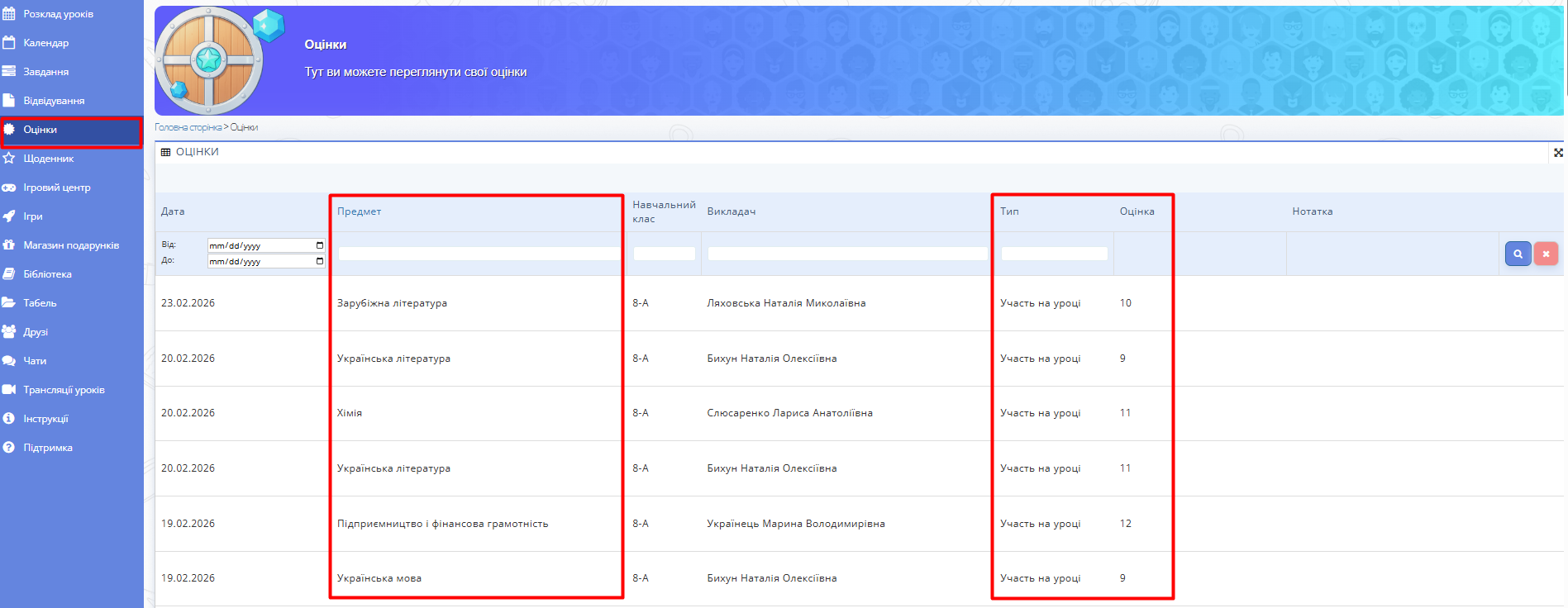
Task: Click the blue search filter button
Action: point(1518,254)
